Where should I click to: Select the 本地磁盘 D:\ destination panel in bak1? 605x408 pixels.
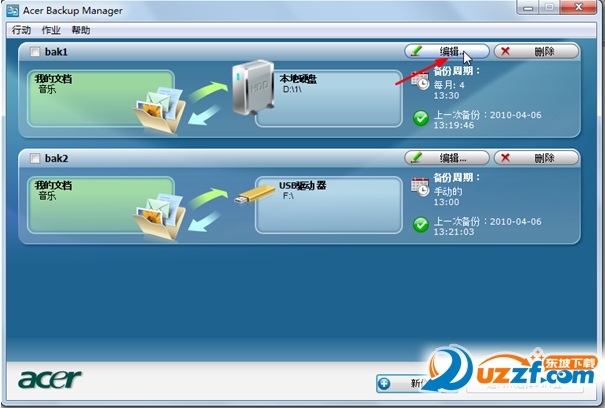[330, 99]
